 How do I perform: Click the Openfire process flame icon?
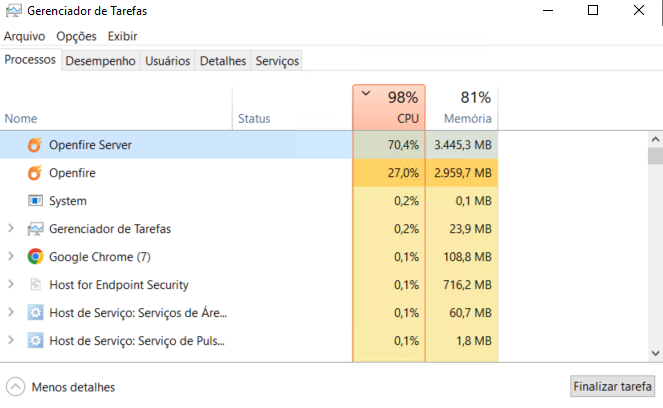pyautogui.click(x=35, y=173)
